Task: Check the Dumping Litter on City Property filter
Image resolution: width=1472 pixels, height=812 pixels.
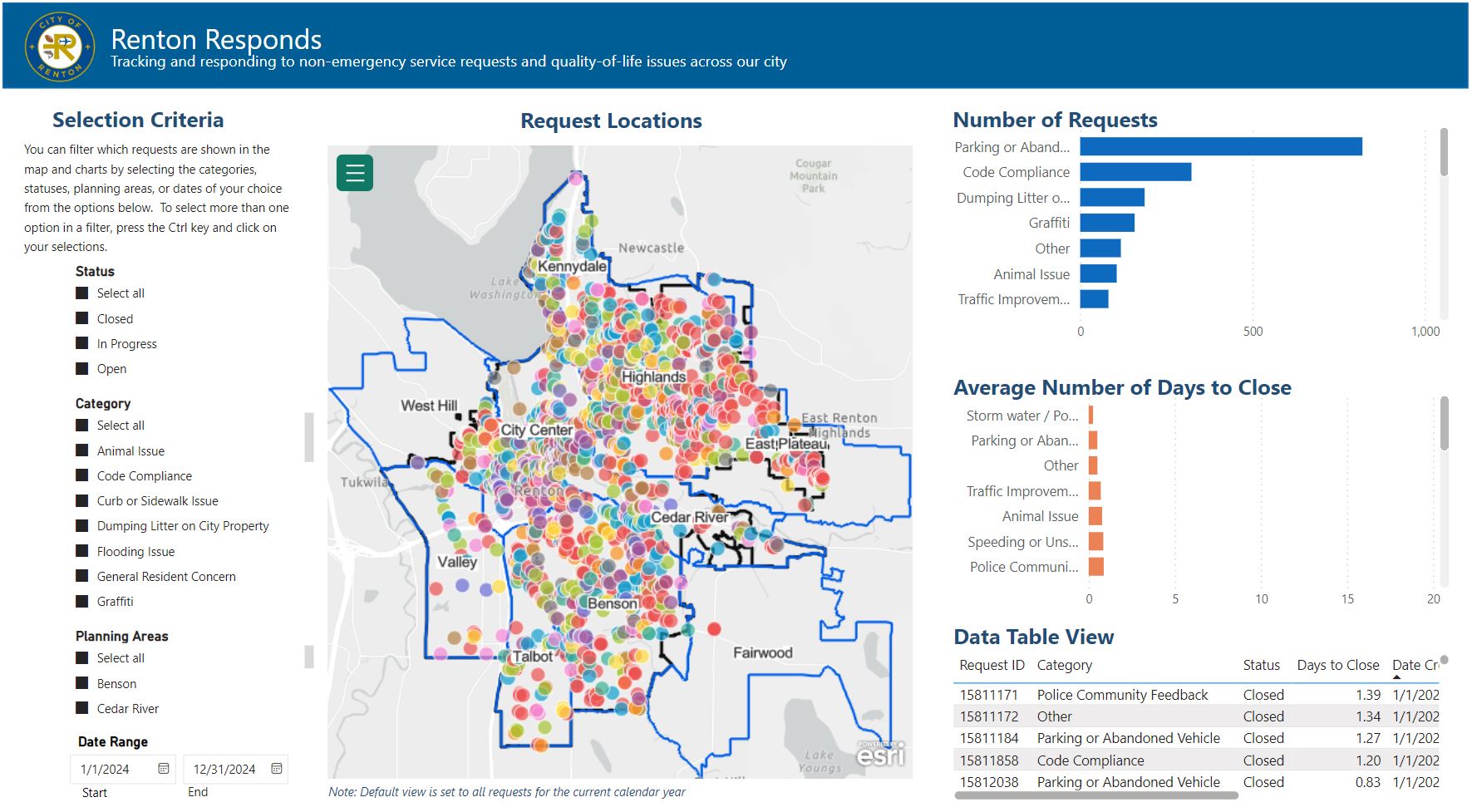Action: [x=81, y=525]
